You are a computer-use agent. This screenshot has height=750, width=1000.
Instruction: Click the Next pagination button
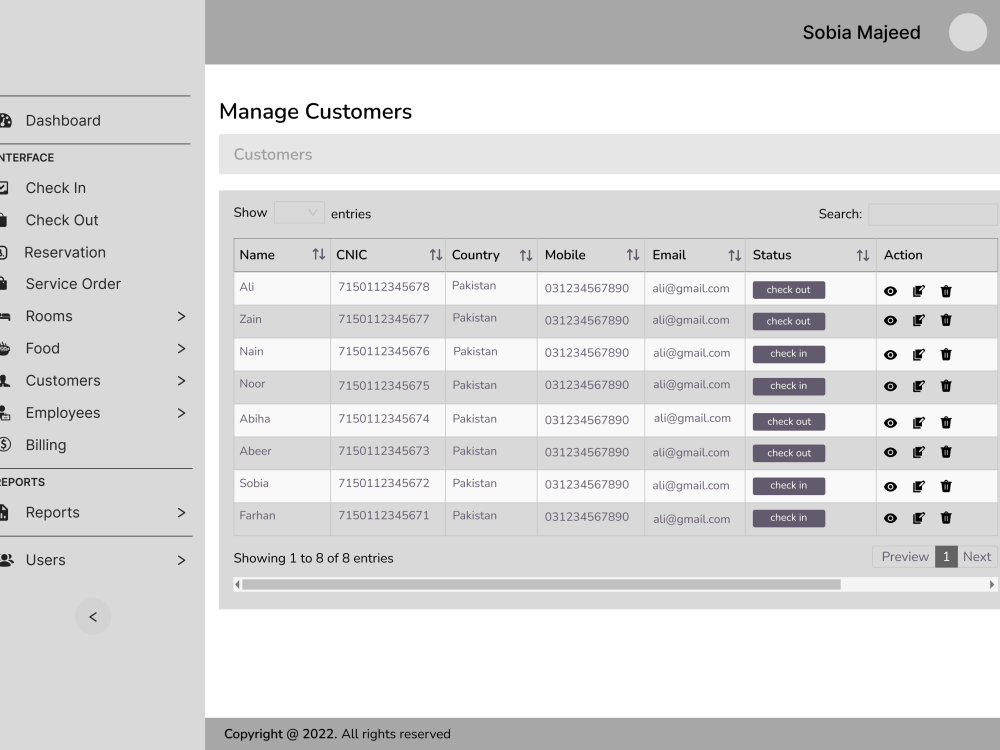click(x=976, y=556)
